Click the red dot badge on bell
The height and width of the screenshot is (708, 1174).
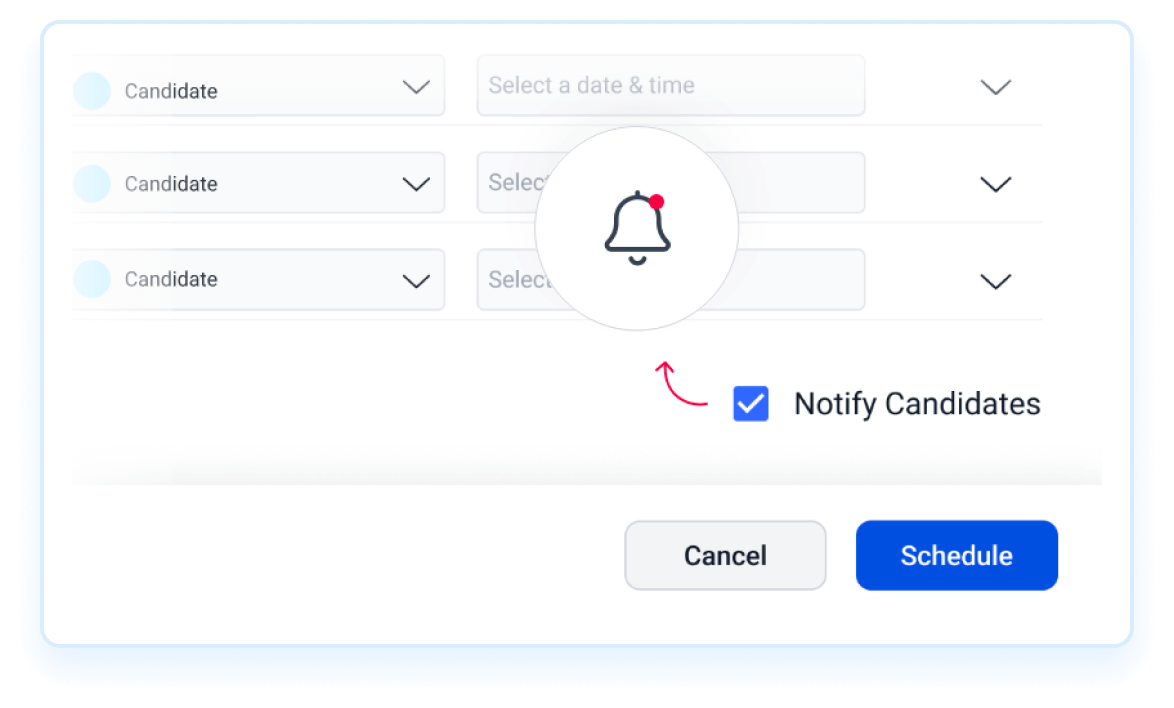[x=657, y=201]
